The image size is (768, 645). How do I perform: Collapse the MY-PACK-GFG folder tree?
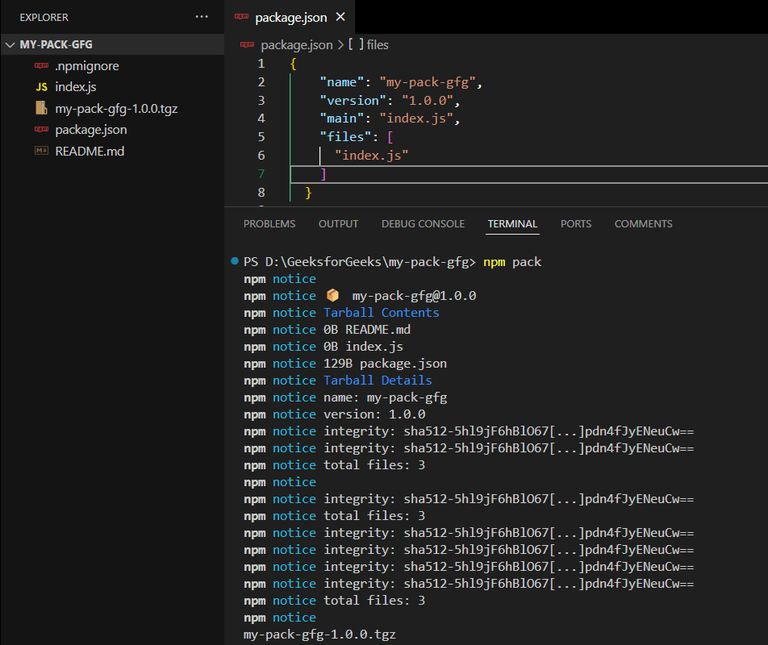coord(11,45)
